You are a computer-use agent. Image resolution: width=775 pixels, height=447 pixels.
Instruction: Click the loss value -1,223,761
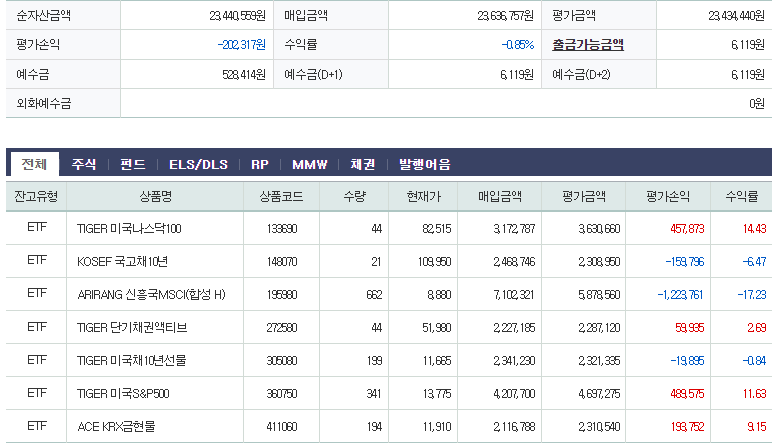point(680,295)
